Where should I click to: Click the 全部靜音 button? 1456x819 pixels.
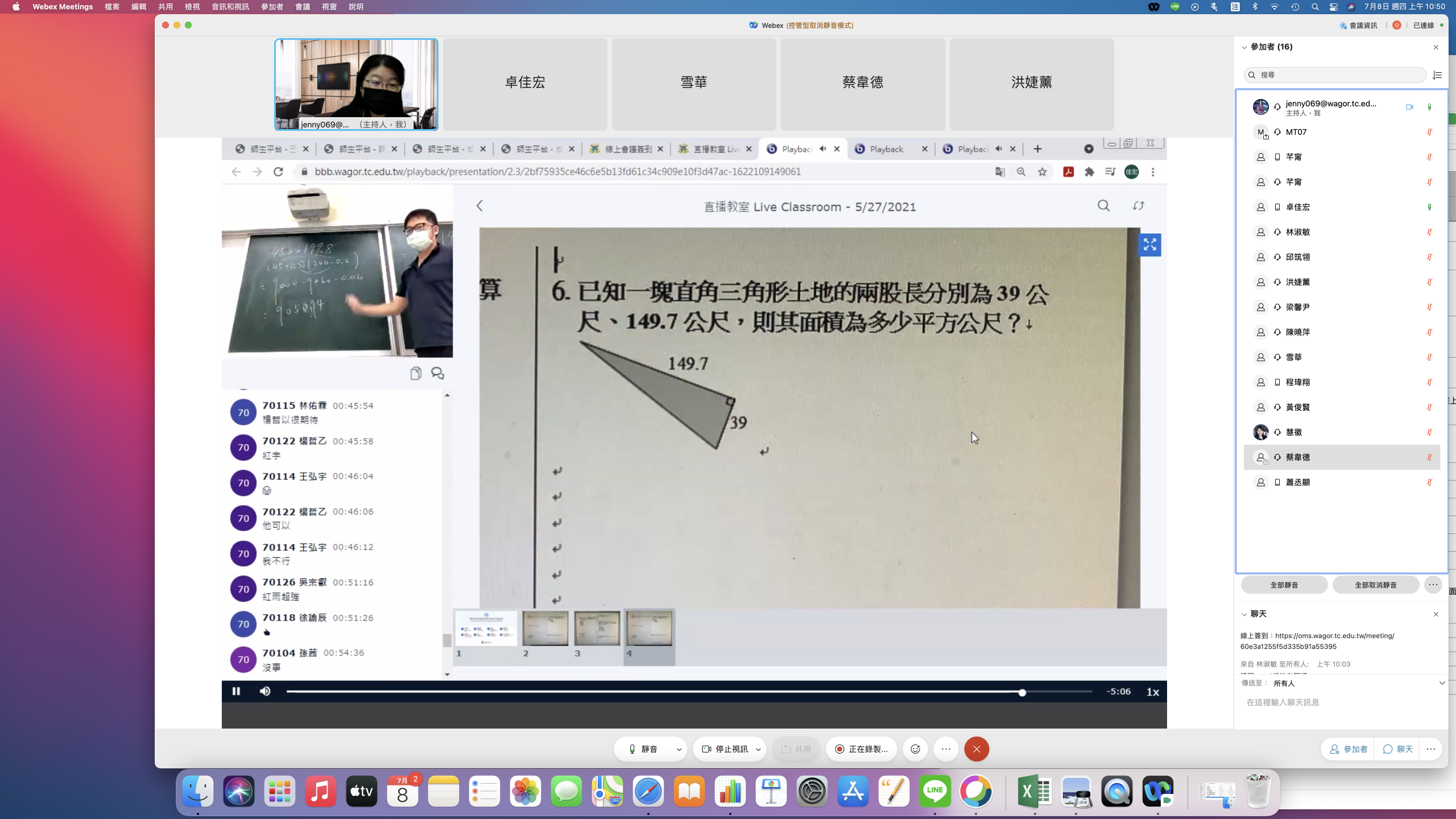[x=1284, y=585]
